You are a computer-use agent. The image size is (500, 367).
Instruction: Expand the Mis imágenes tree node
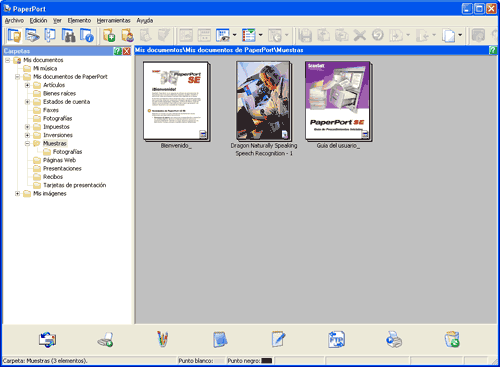click(18, 193)
